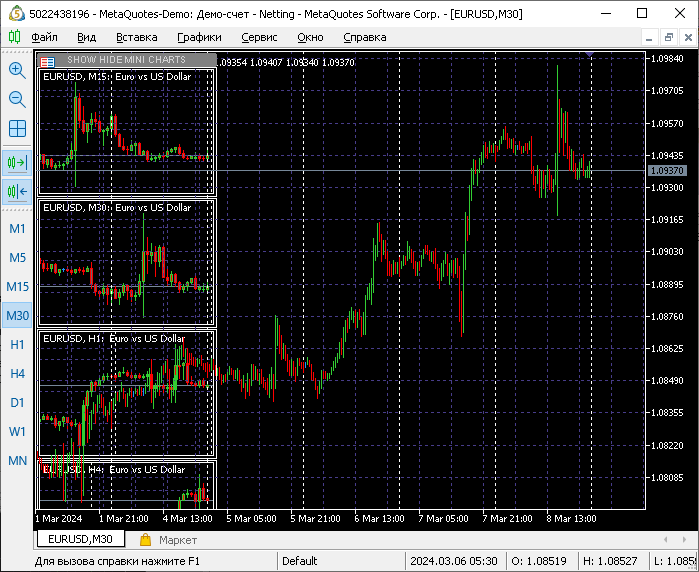The width and height of the screenshot is (699, 572).
Task: Click the 1.08085 price scale label
Action: tap(667, 477)
